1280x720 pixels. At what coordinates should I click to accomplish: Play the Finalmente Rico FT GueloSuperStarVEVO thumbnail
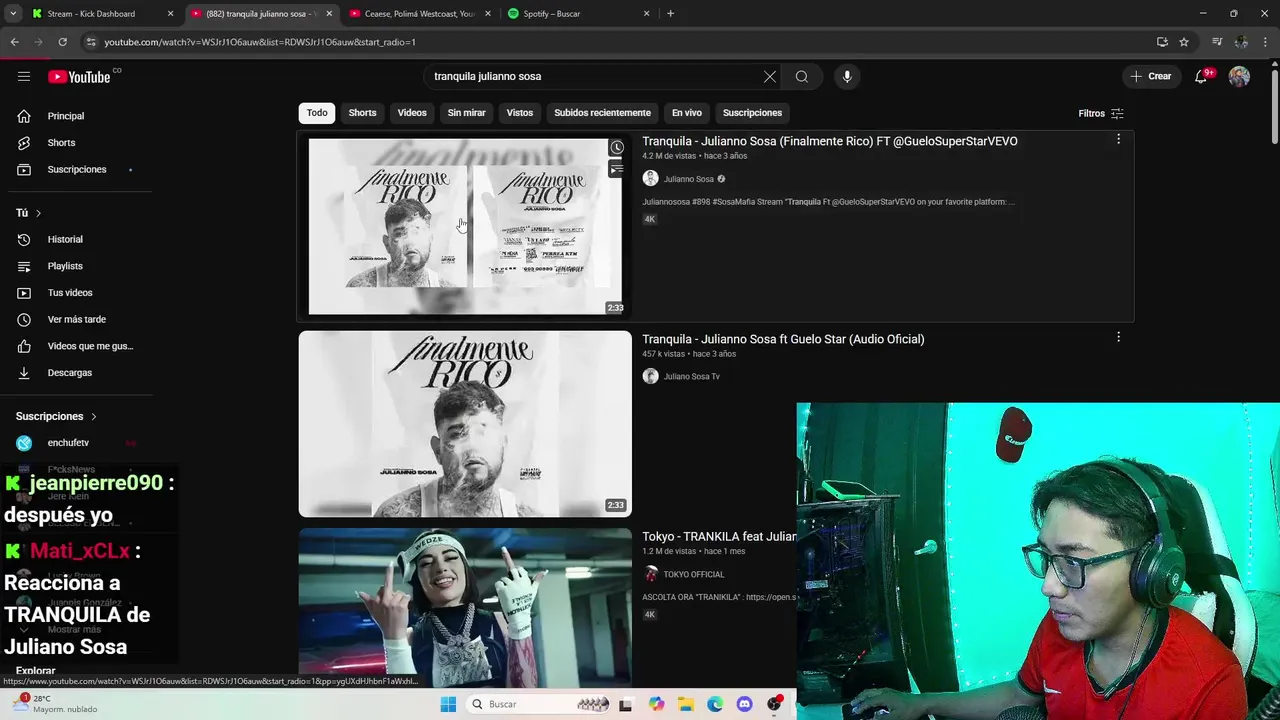pyautogui.click(x=465, y=226)
